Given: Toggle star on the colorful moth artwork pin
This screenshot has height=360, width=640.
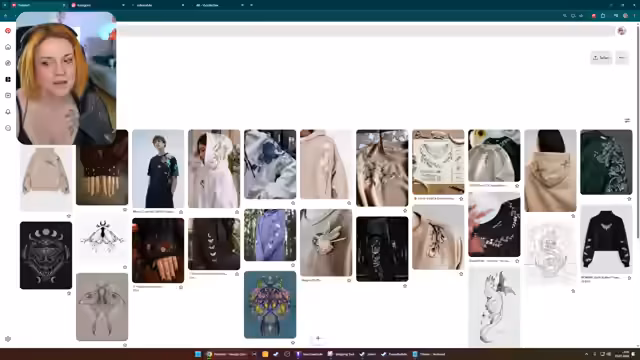Looking at the screenshot, I should pos(293,342).
